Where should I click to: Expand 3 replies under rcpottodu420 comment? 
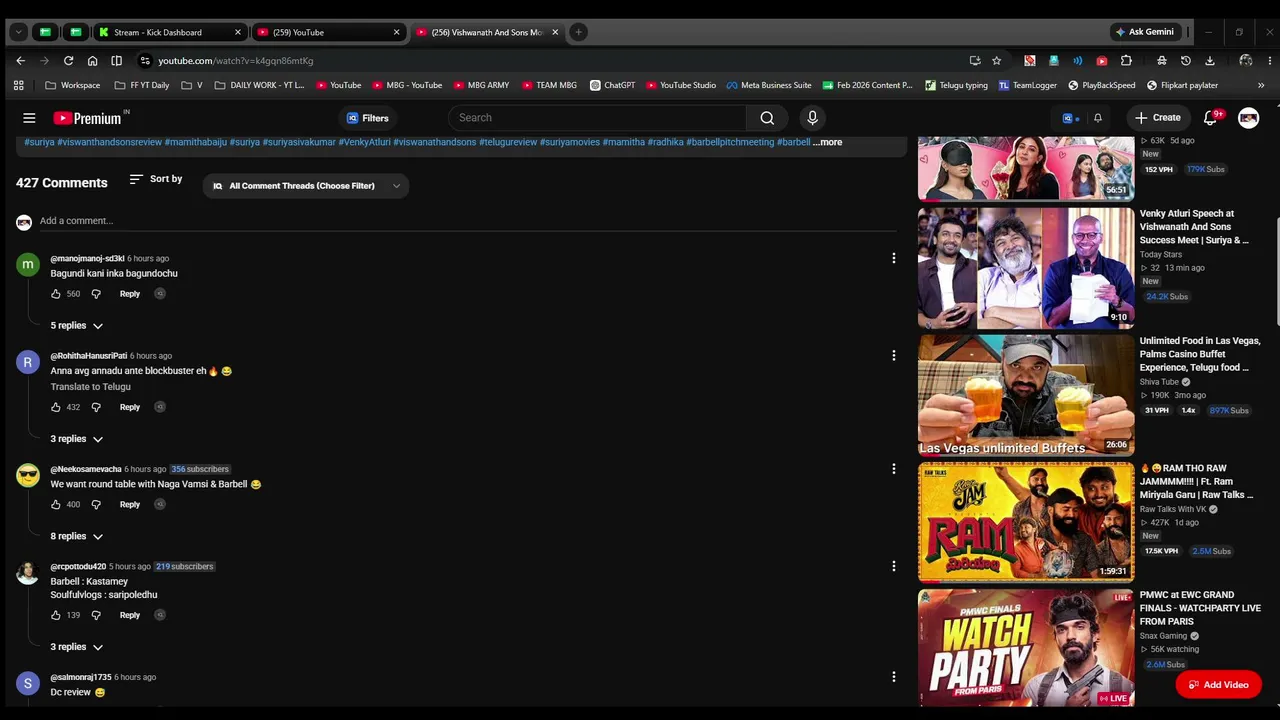[77, 647]
